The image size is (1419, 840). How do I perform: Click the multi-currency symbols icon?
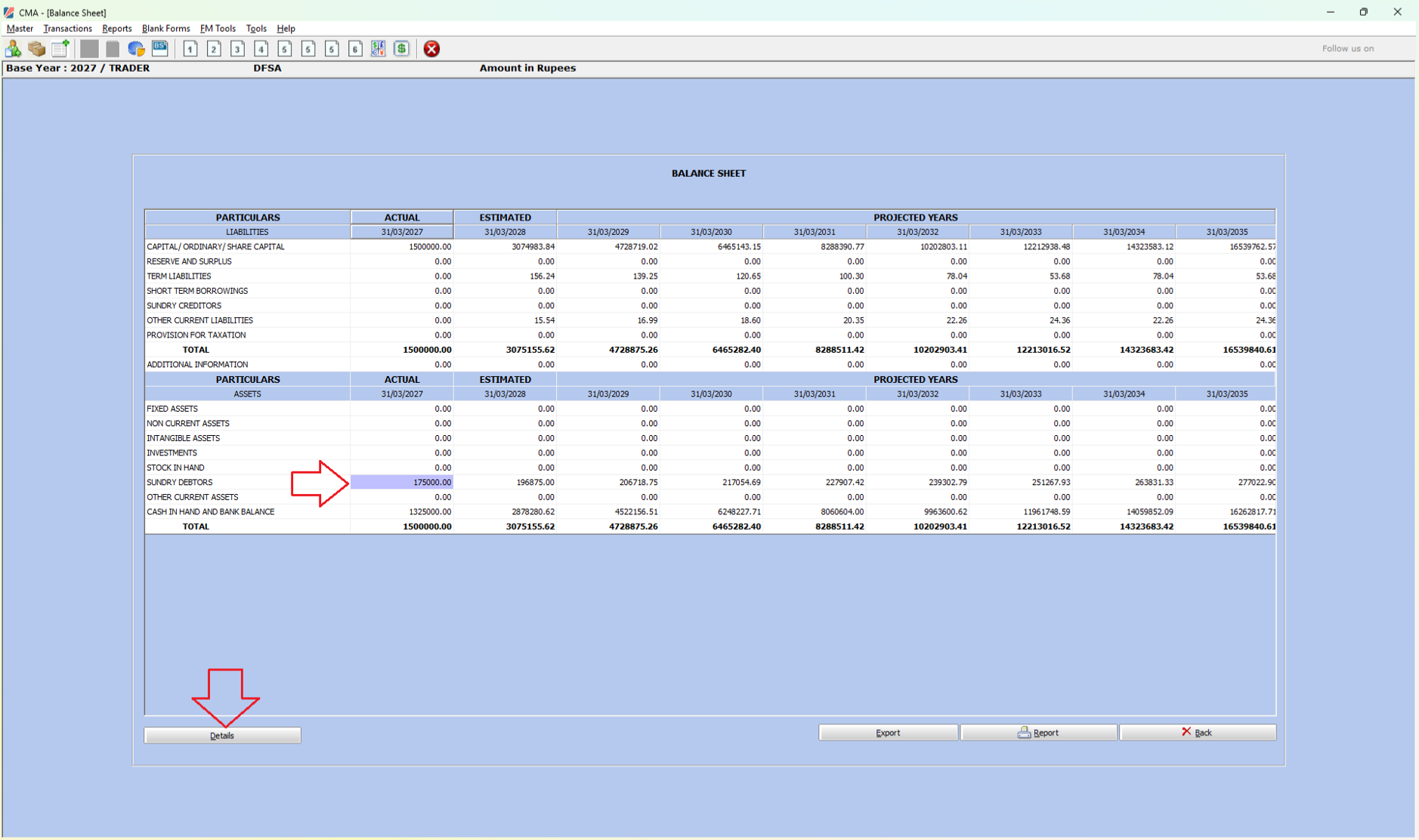point(379,49)
